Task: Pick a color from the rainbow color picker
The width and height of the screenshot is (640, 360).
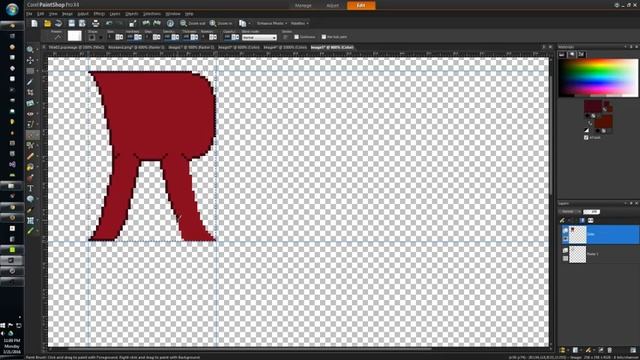Action: [598, 78]
